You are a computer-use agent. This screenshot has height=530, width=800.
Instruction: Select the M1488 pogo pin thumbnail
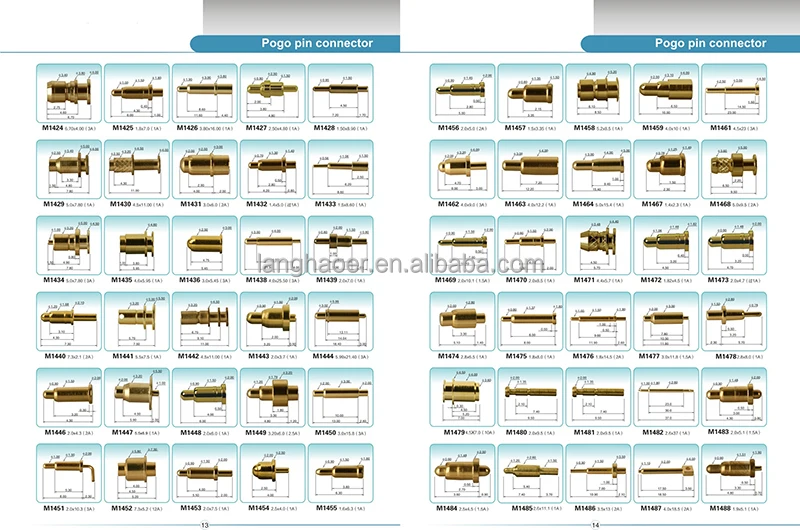pos(734,473)
